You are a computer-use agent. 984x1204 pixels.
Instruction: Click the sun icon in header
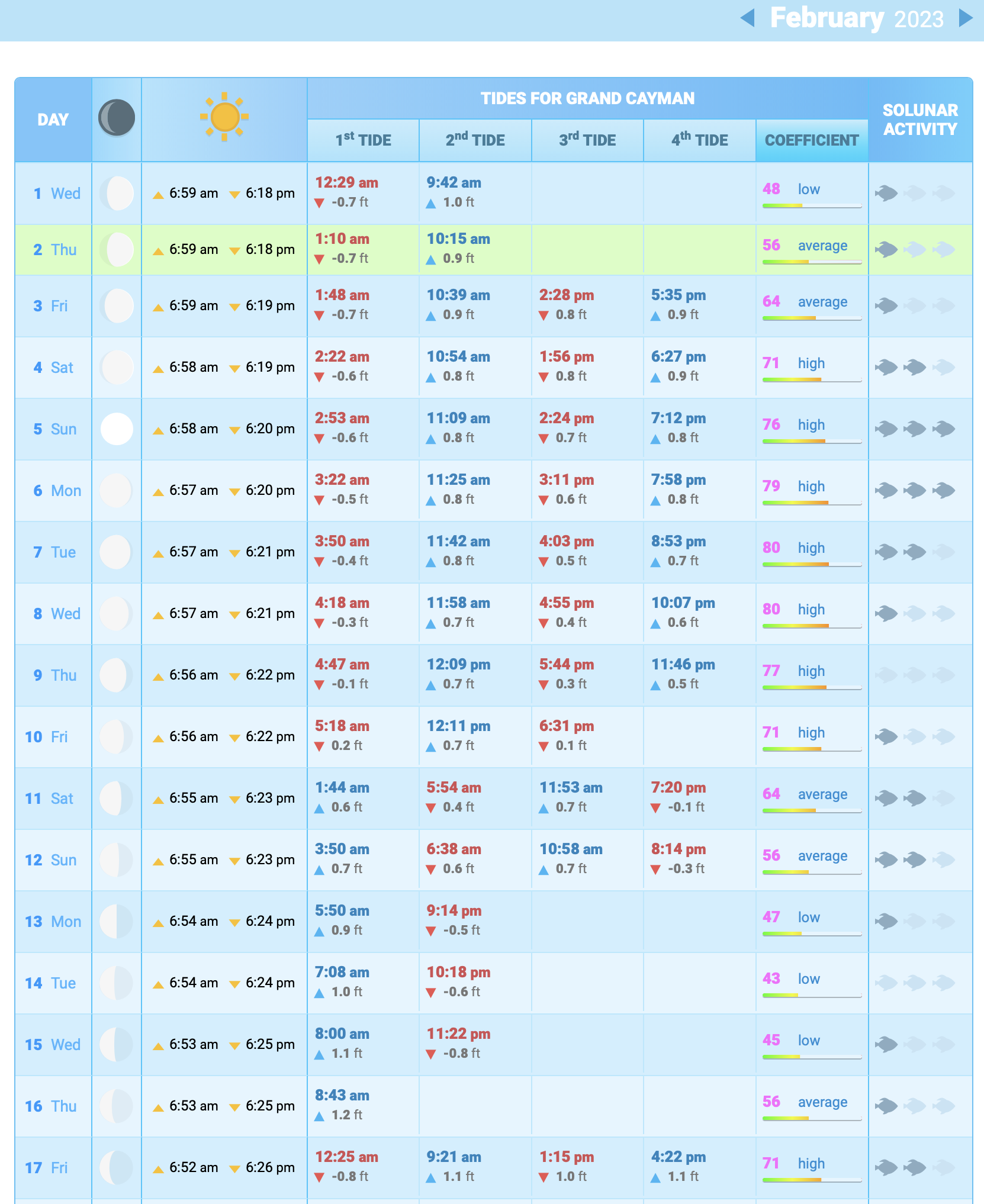pos(224,117)
